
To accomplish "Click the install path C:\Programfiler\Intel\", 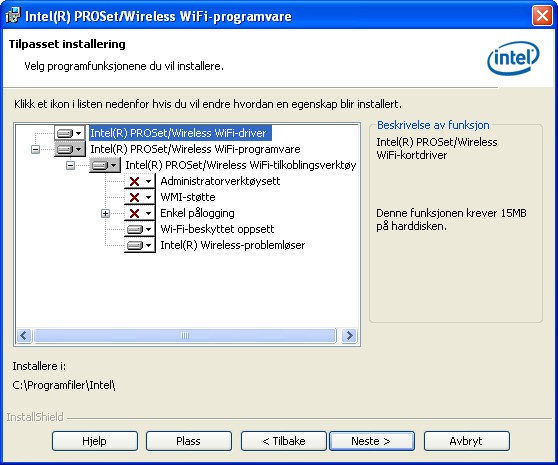I will click(x=64, y=385).
